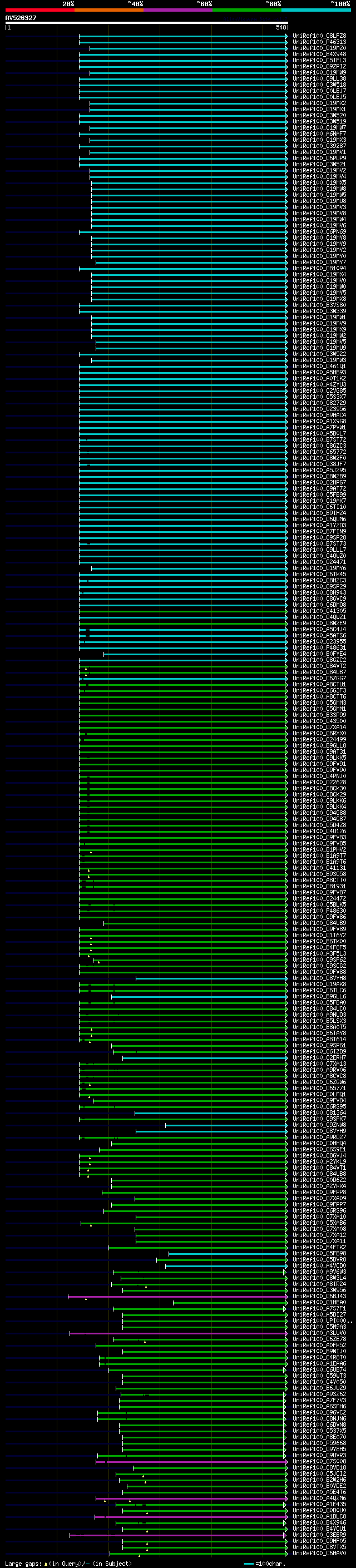Click the alignment bar for UniRef100_P46313
Screen dimensions: 356x1568
[183, 42]
